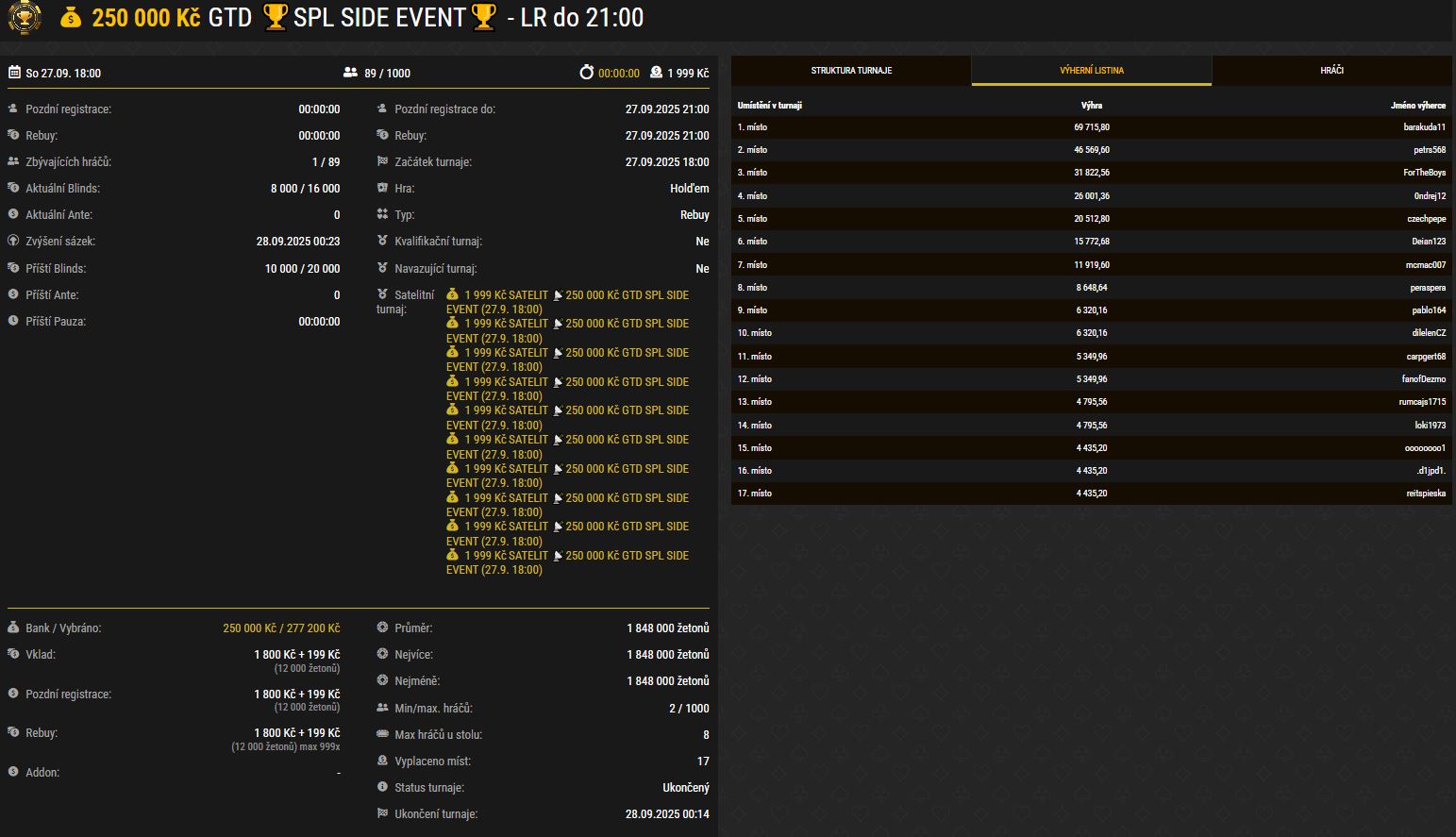Click the trophy icon after SPL SIDE EVENT

483,17
